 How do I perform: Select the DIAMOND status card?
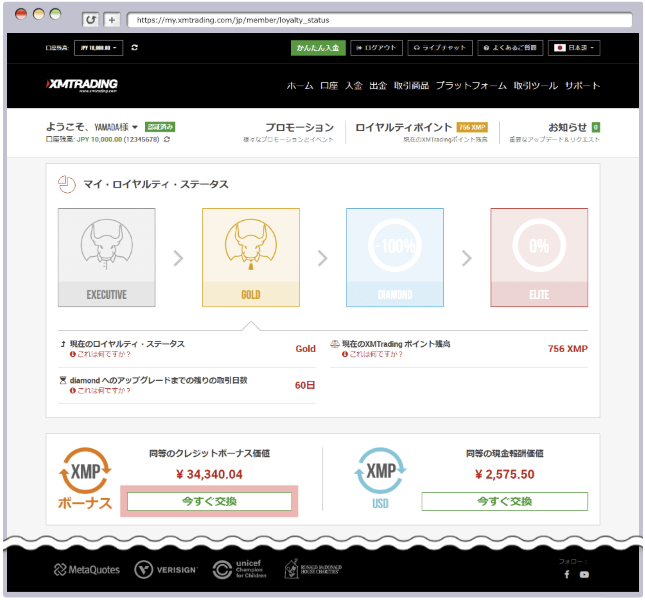(x=395, y=257)
